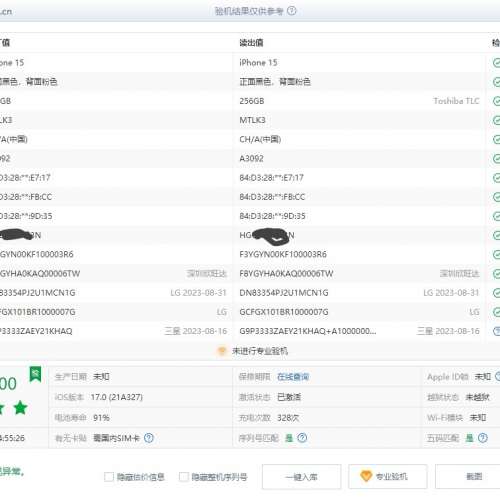Click the 三星 2023-08-16 label in read column
This screenshot has height=500, width=500.
[x=448, y=331]
